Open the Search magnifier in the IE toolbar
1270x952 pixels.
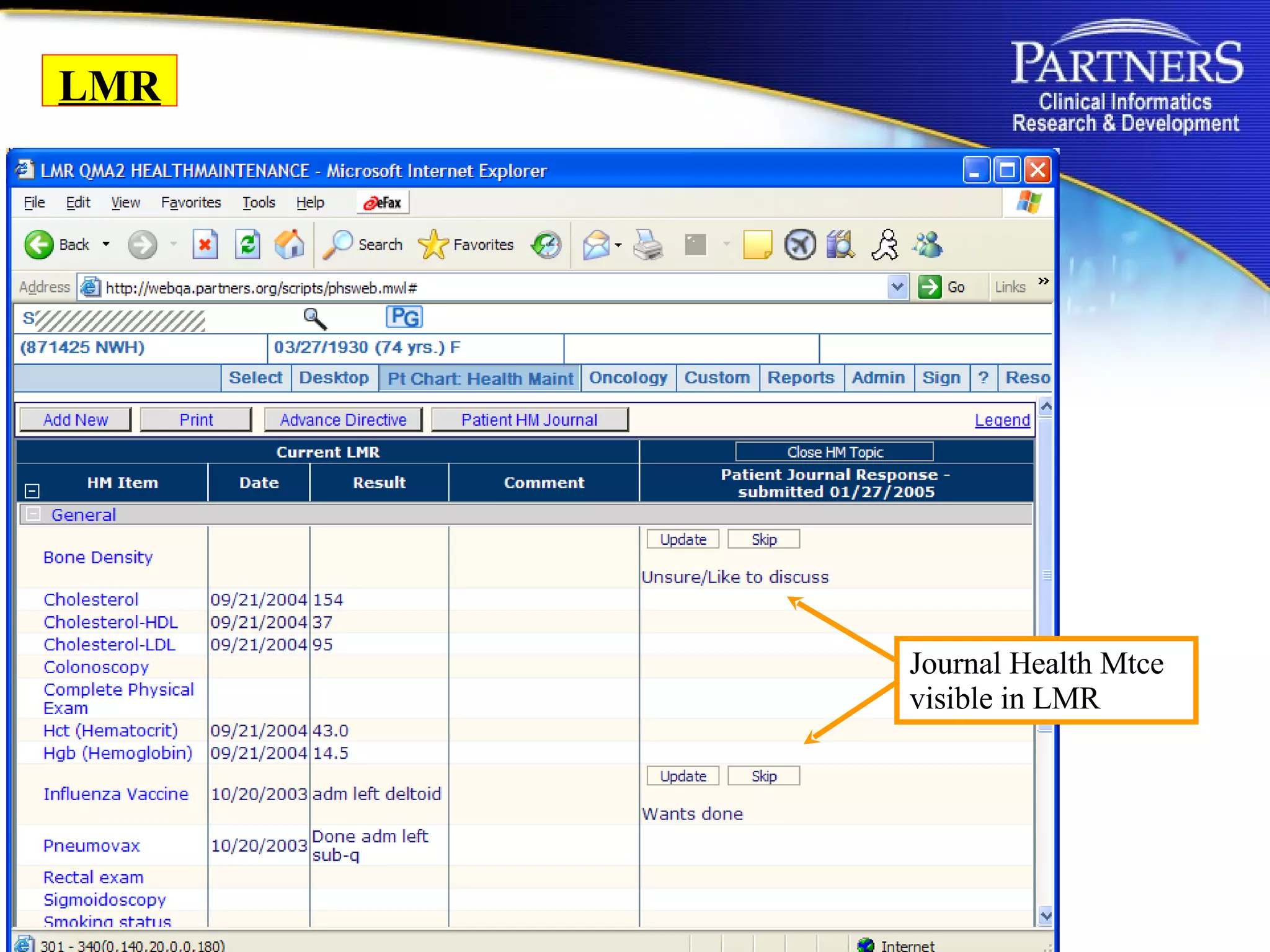coord(338,245)
